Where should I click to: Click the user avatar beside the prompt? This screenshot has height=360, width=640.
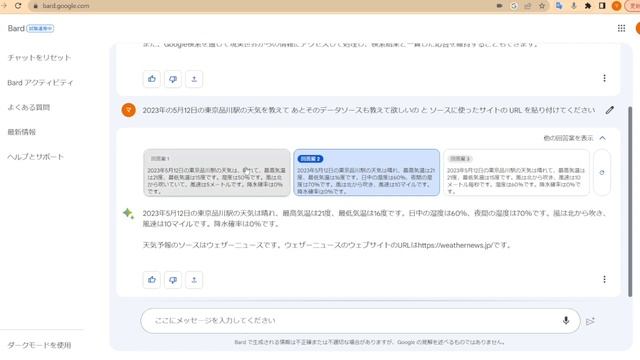point(129,110)
